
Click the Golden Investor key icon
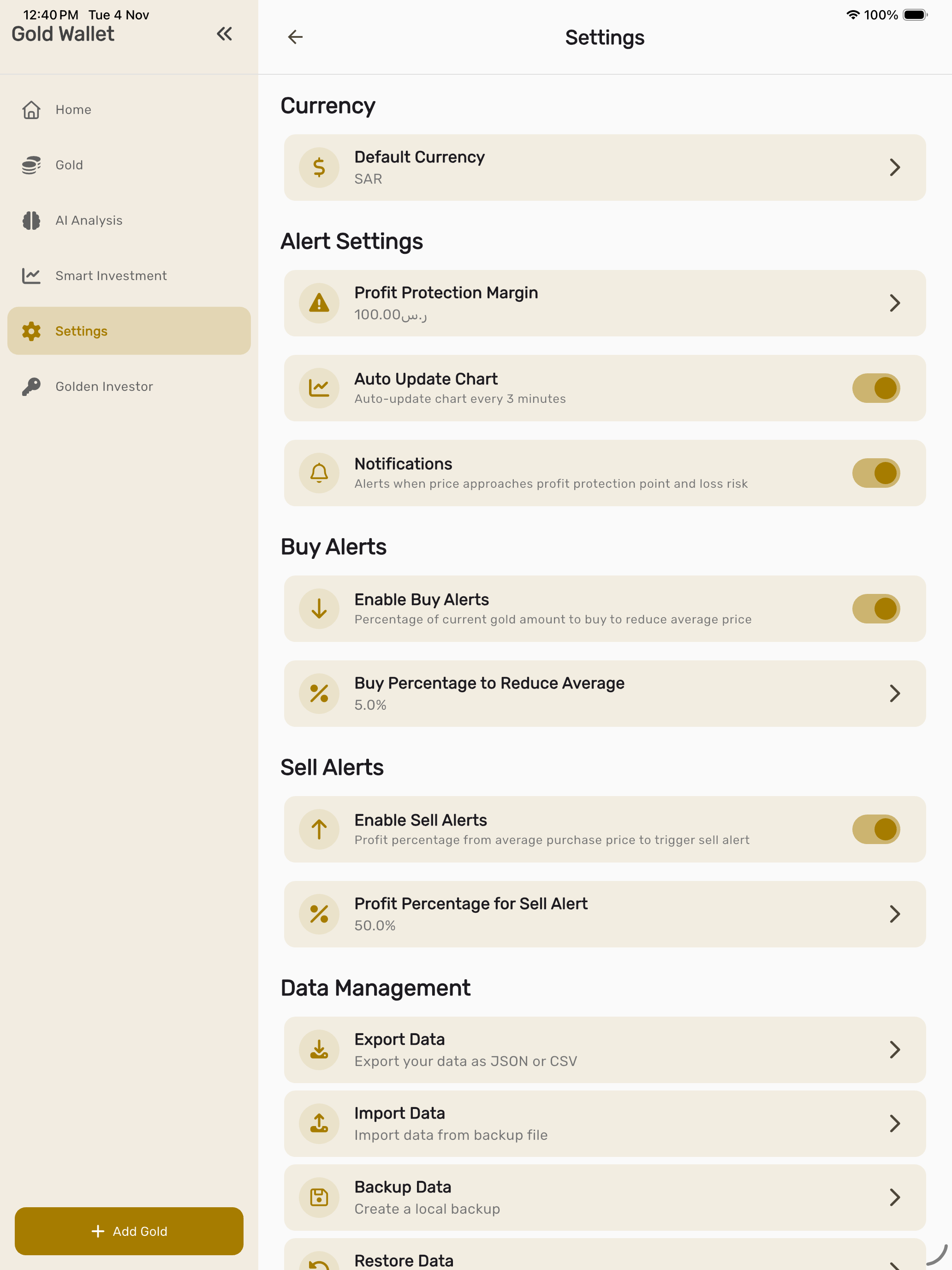pos(31,386)
